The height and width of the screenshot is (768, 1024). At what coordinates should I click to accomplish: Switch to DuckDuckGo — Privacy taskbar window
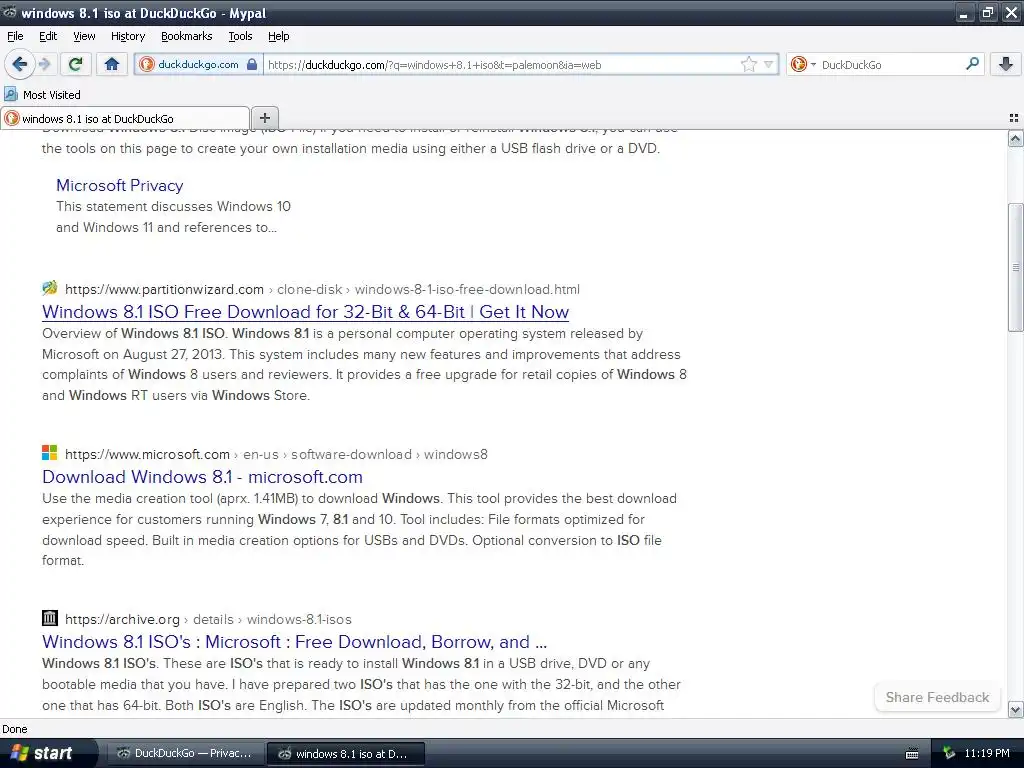pos(184,753)
